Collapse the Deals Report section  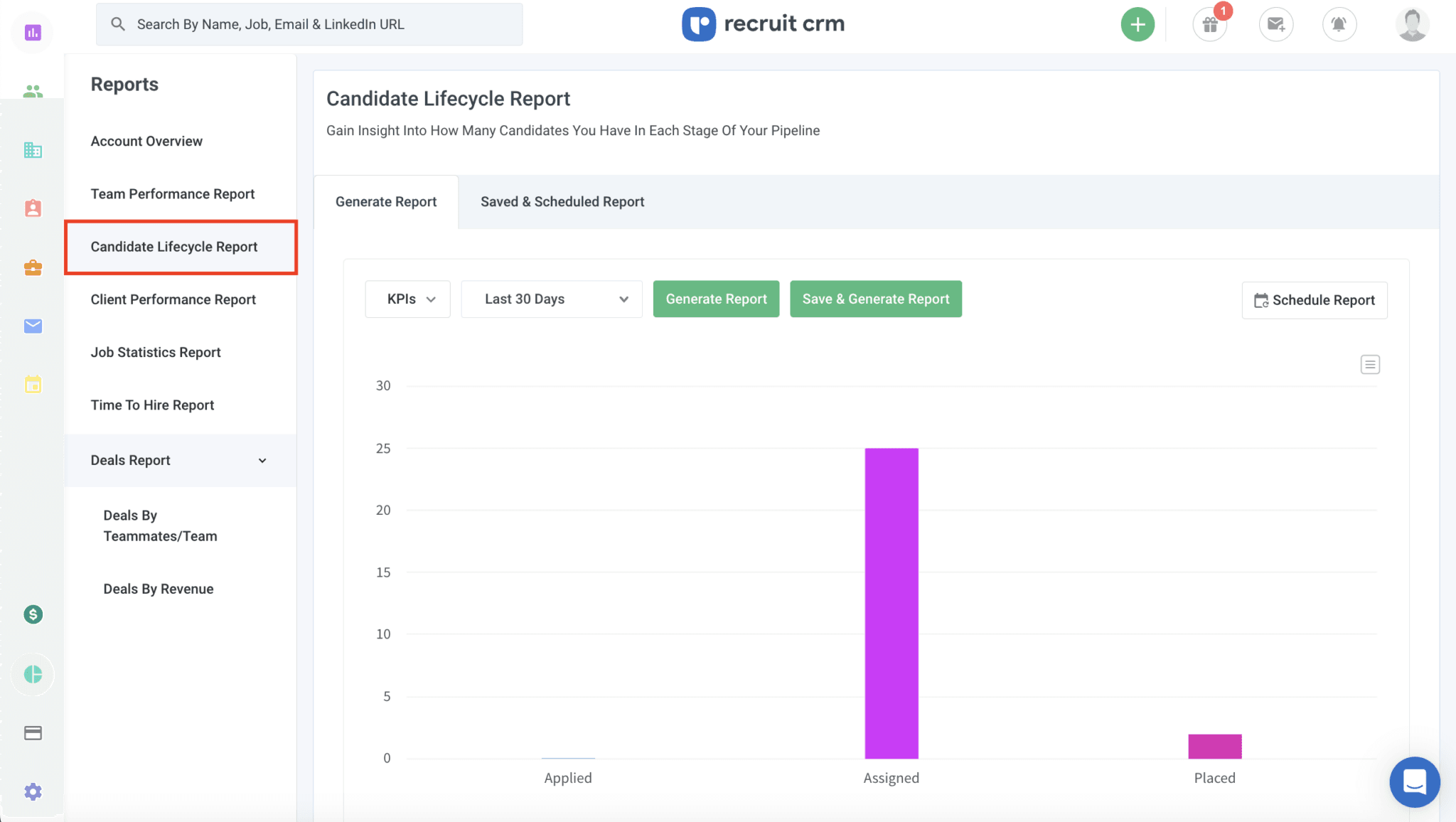click(x=262, y=460)
